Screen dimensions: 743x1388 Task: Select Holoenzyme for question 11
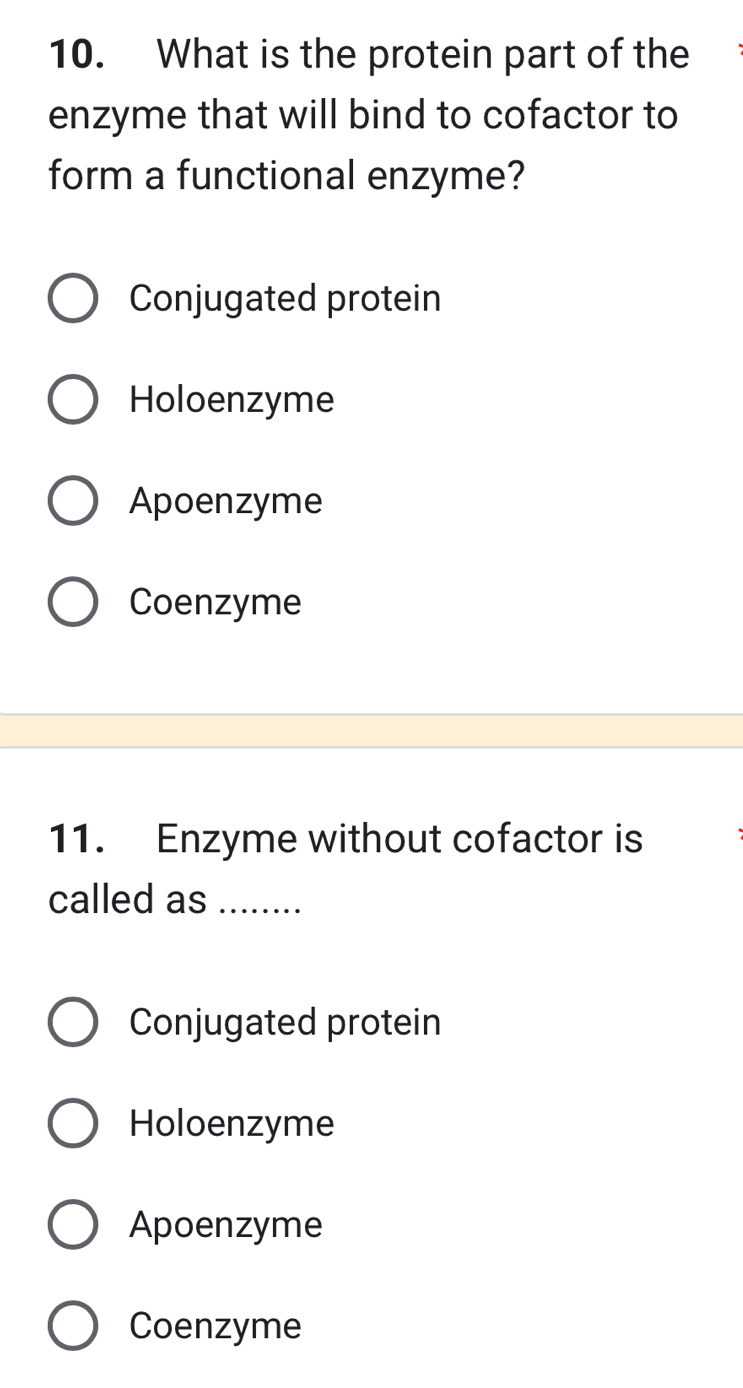tap(72, 1123)
